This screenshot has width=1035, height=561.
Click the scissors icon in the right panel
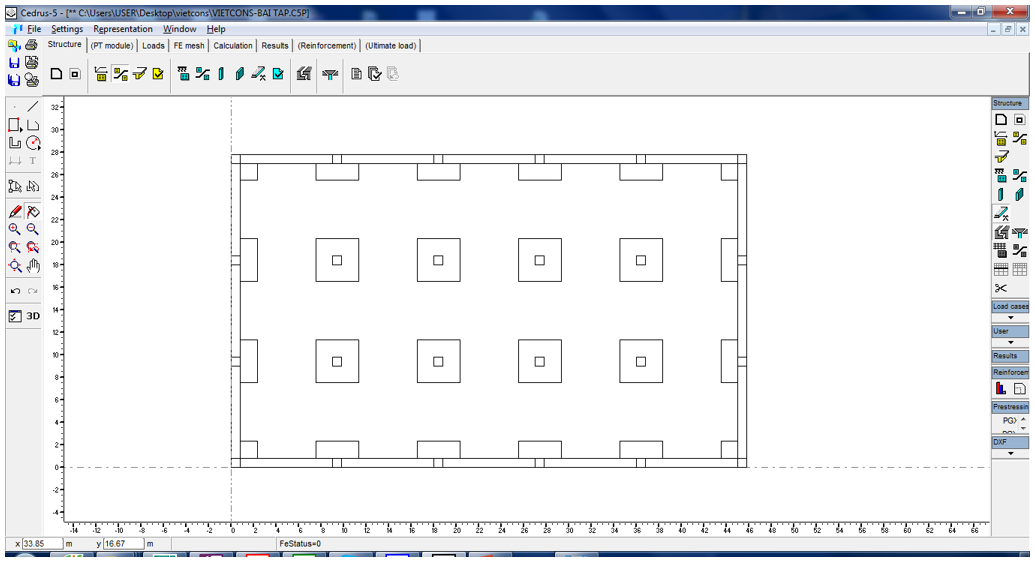tap(1001, 288)
